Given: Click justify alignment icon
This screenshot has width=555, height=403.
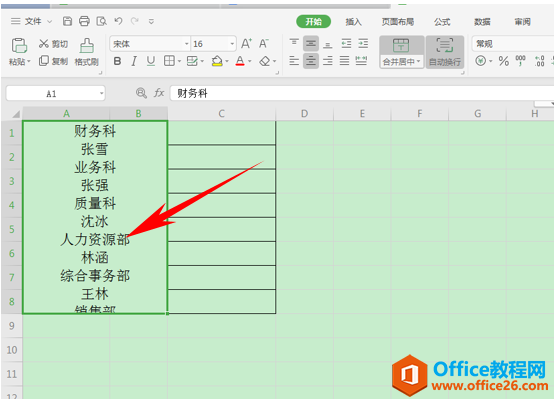Looking at the screenshot, I should coord(344,61).
